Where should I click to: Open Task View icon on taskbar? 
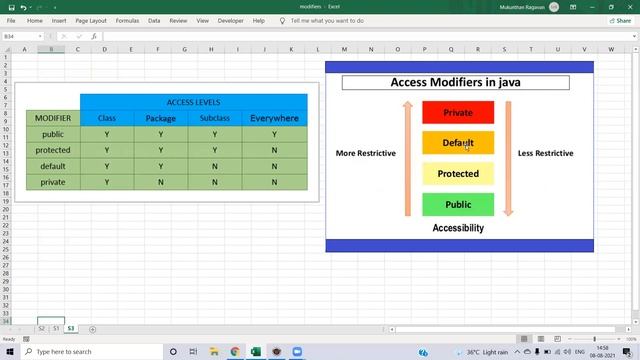(193, 351)
